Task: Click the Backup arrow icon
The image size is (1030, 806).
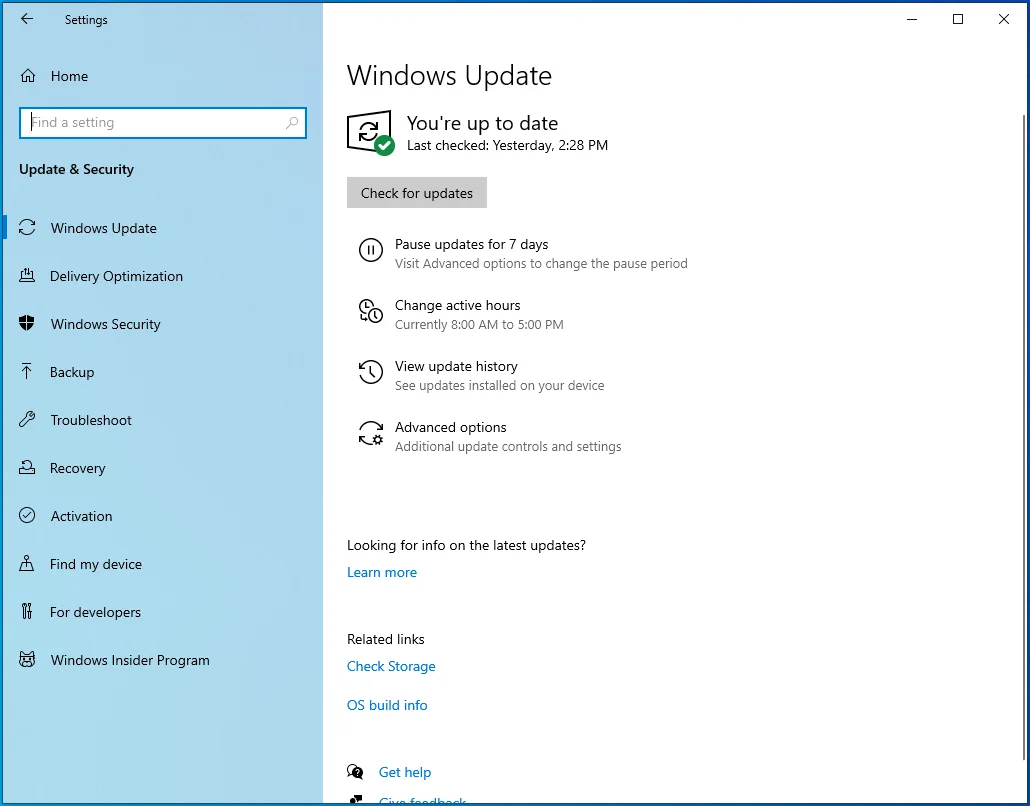Action: 26,372
